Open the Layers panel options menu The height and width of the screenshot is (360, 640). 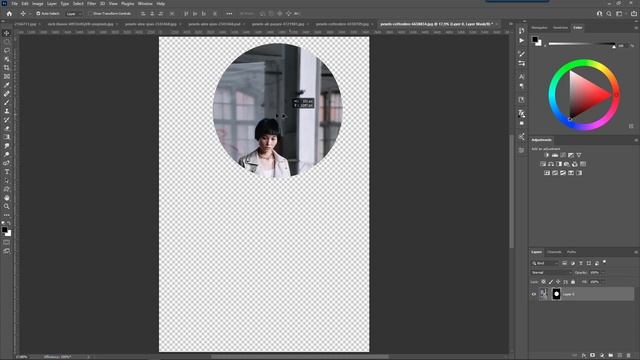coord(636,252)
